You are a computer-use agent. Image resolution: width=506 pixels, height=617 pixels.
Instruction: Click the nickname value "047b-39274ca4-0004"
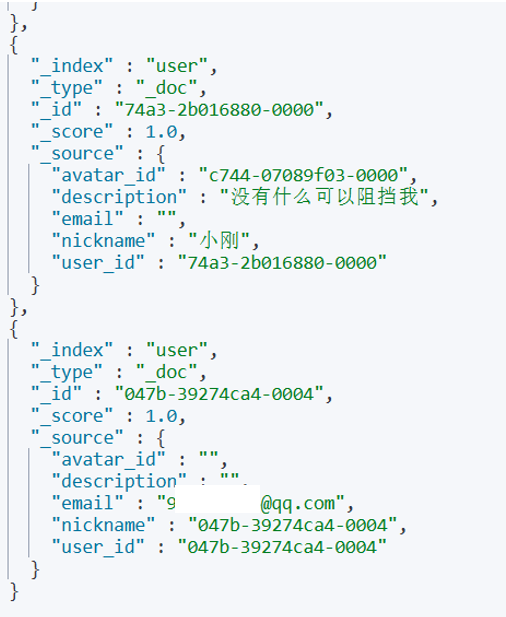(293, 525)
